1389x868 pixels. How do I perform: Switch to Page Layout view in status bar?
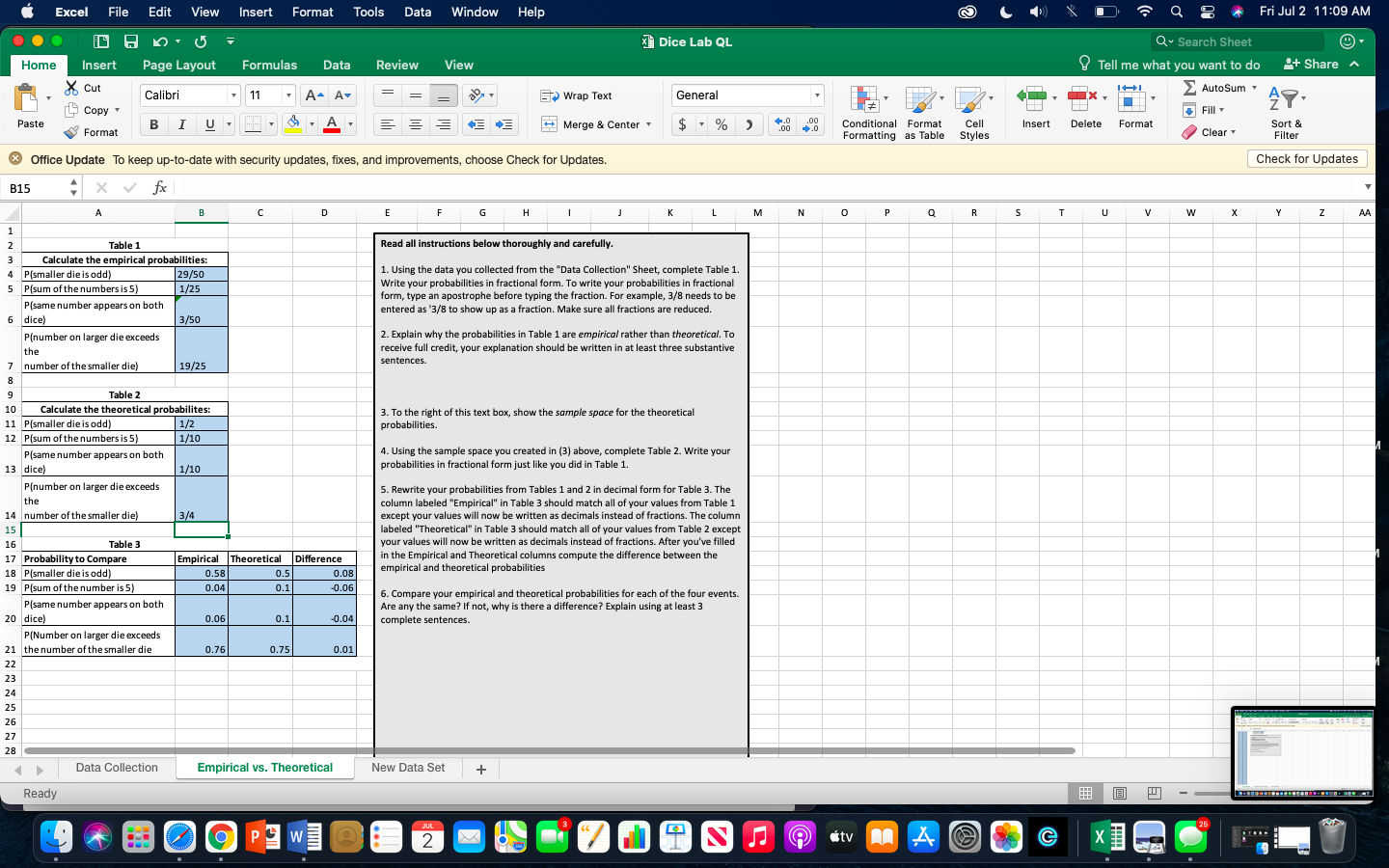pyautogui.click(x=1120, y=793)
